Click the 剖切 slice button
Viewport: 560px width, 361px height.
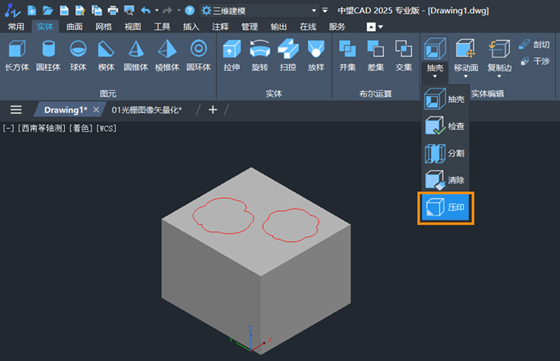(535, 44)
